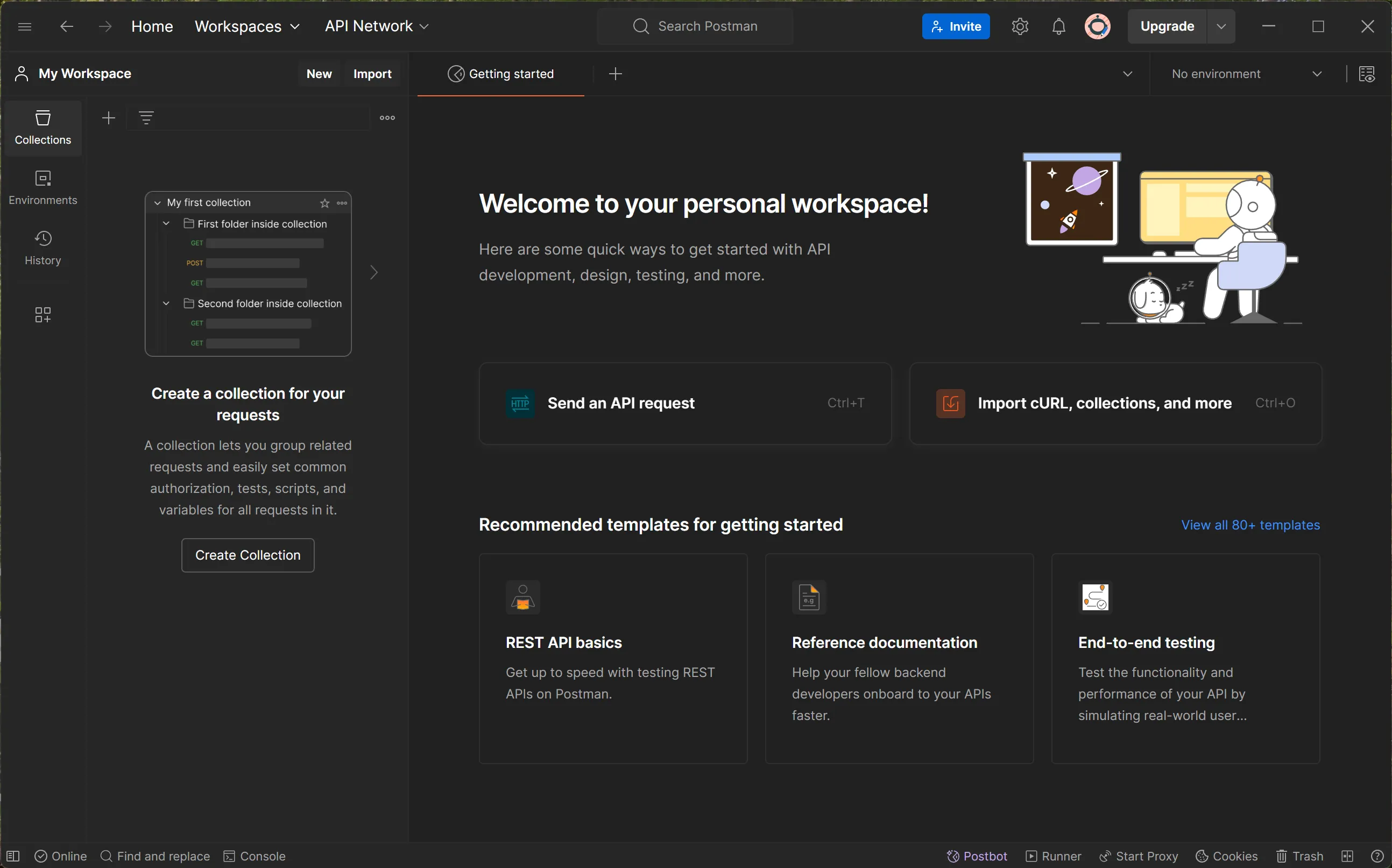Open Trash in status bar
Screen dimensions: 1392x868
tap(1299, 856)
